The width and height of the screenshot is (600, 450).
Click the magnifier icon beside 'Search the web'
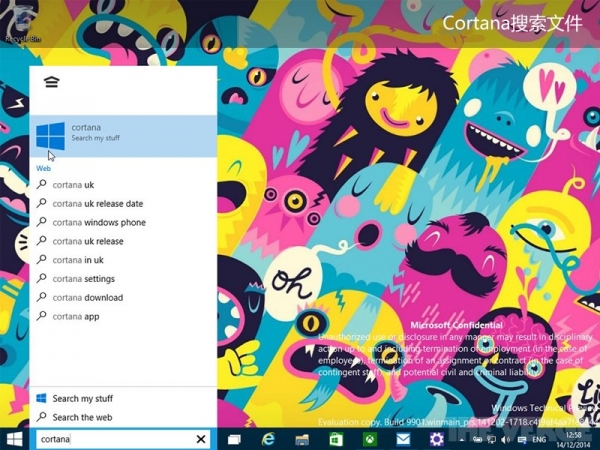tap(41, 416)
